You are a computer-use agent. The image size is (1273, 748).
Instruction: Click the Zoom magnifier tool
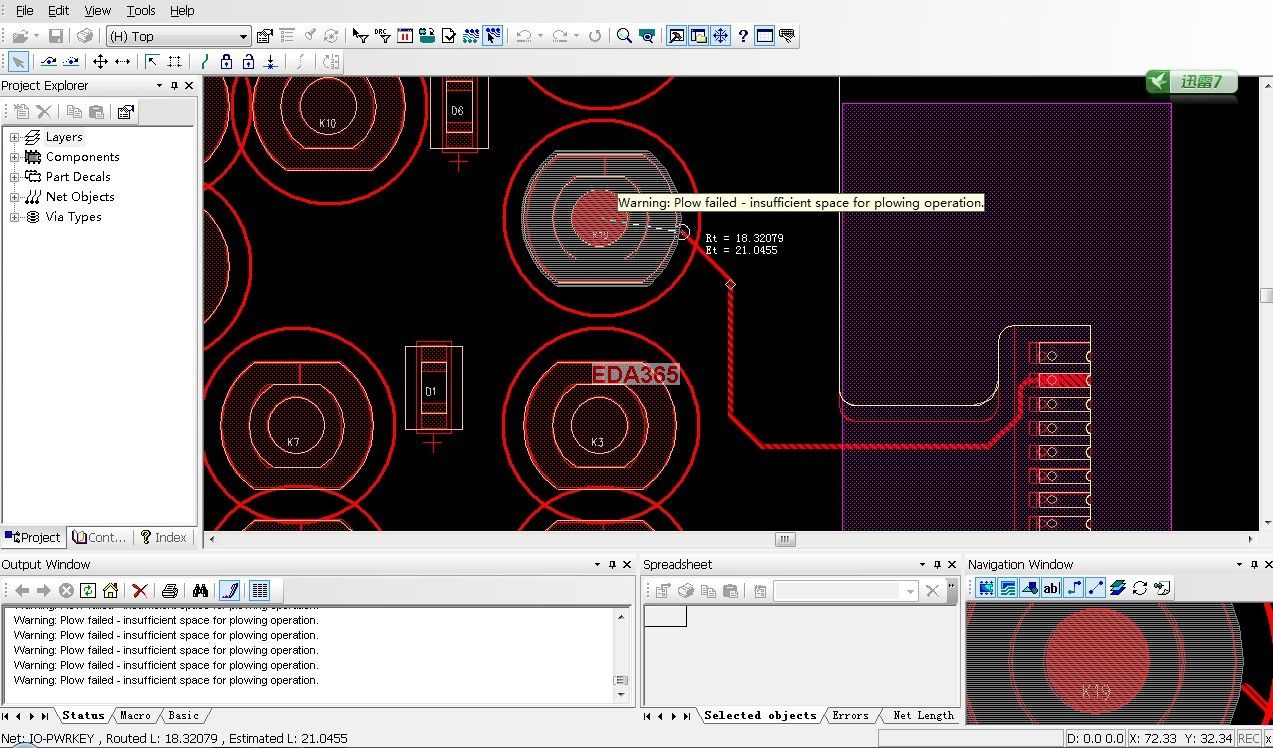coord(624,36)
